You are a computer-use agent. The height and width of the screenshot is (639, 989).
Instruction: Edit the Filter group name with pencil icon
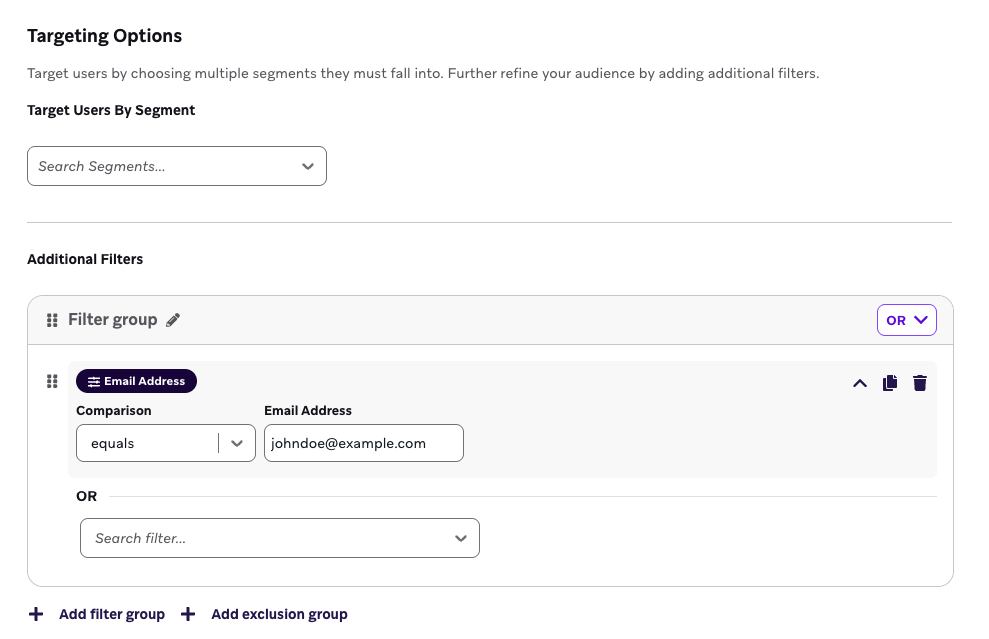(173, 320)
